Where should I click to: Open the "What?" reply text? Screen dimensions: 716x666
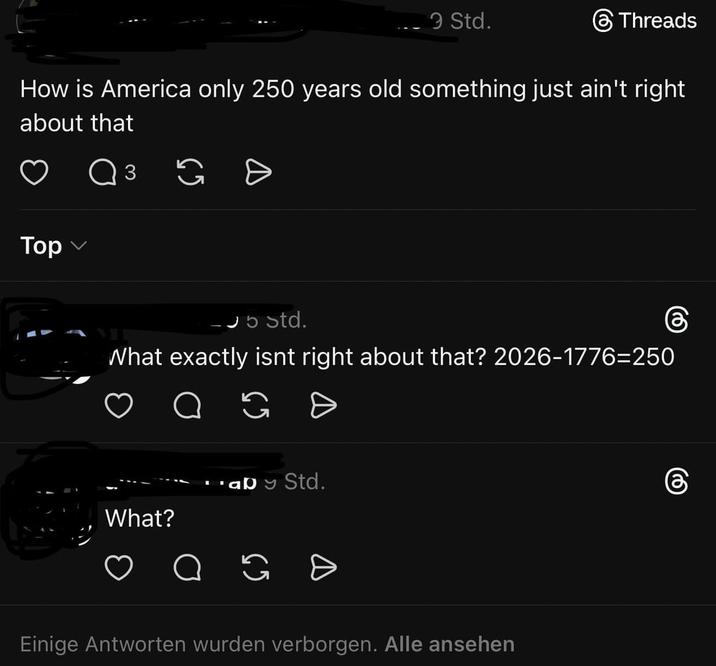(x=140, y=519)
